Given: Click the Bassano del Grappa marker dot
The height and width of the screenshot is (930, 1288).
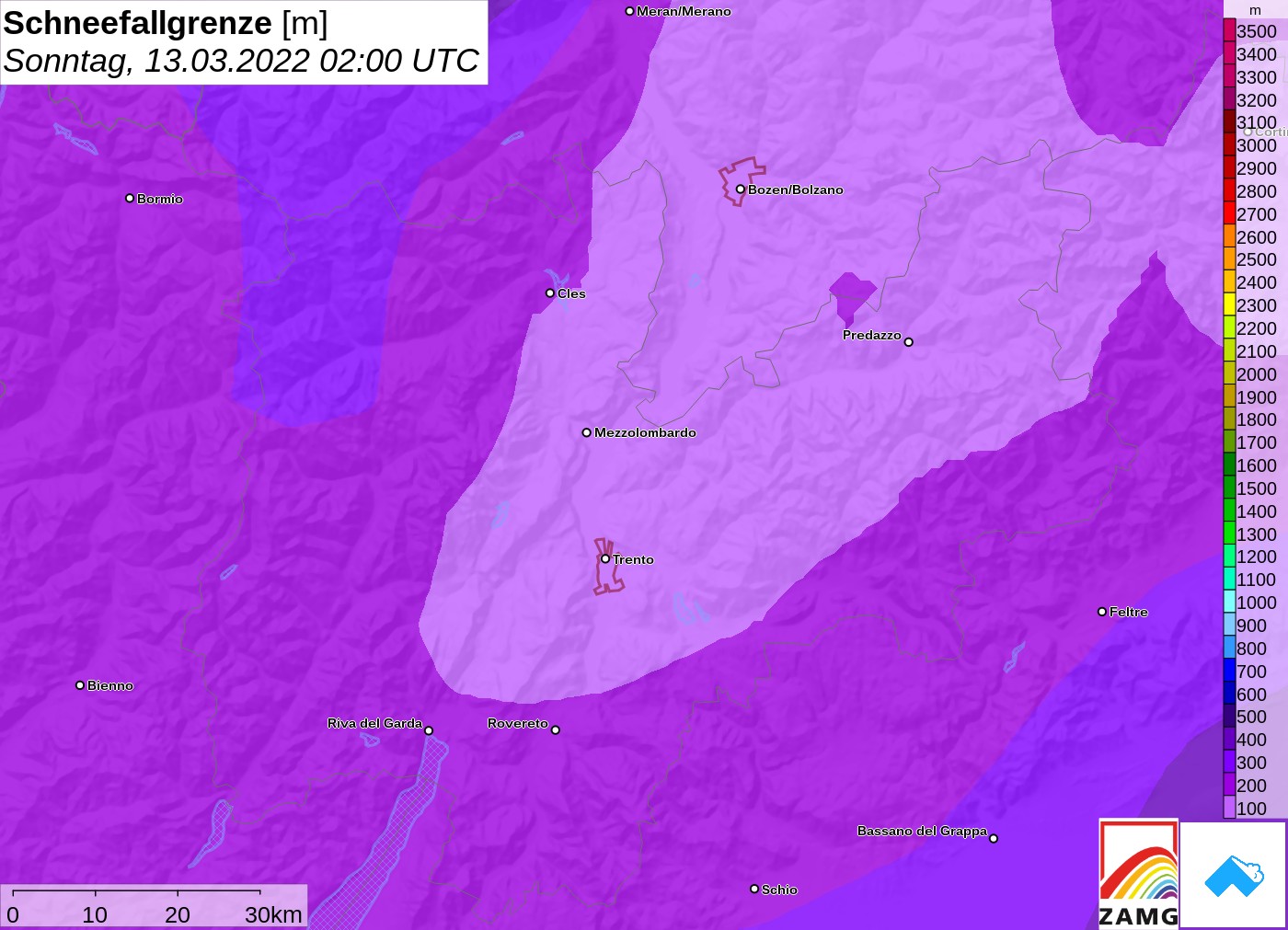Looking at the screenshot, I should tap(994, 838).
